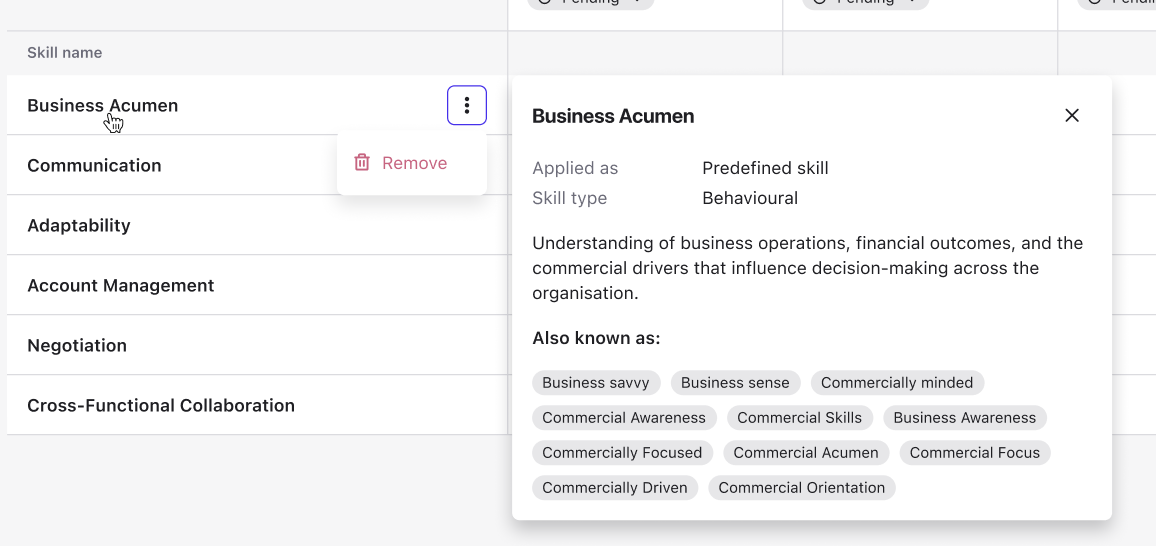Select the Account Management skill row
This screenshot has height=546, width=1156.
coord(257,285)
